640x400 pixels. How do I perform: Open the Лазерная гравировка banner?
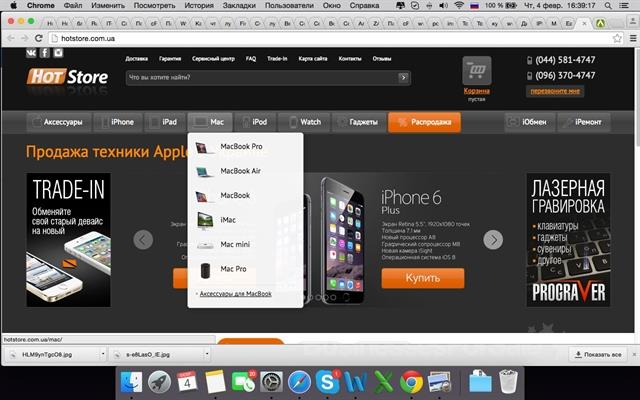coord(569,240)
